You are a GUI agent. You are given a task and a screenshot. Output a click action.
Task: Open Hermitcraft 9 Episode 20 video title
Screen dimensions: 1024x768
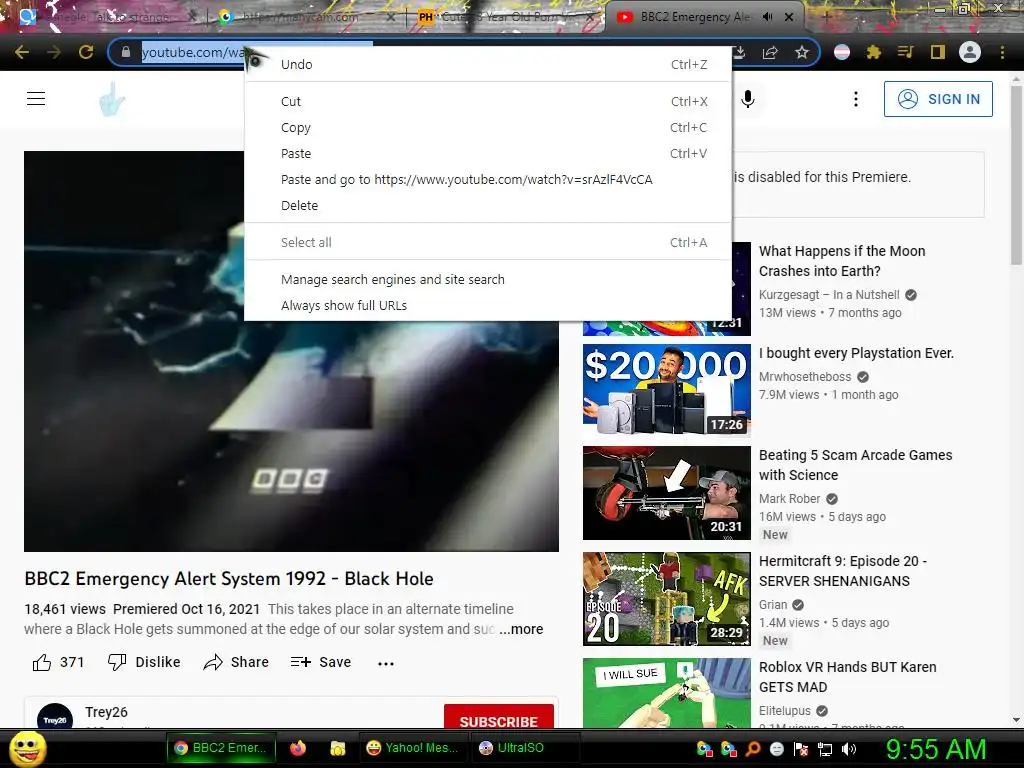pyautogui.click(x=842, y=571)
